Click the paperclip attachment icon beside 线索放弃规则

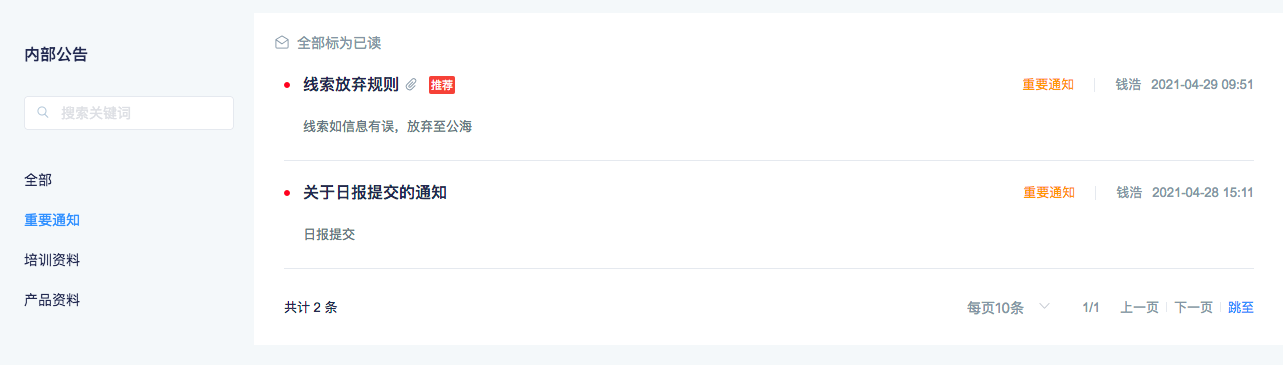411,85
